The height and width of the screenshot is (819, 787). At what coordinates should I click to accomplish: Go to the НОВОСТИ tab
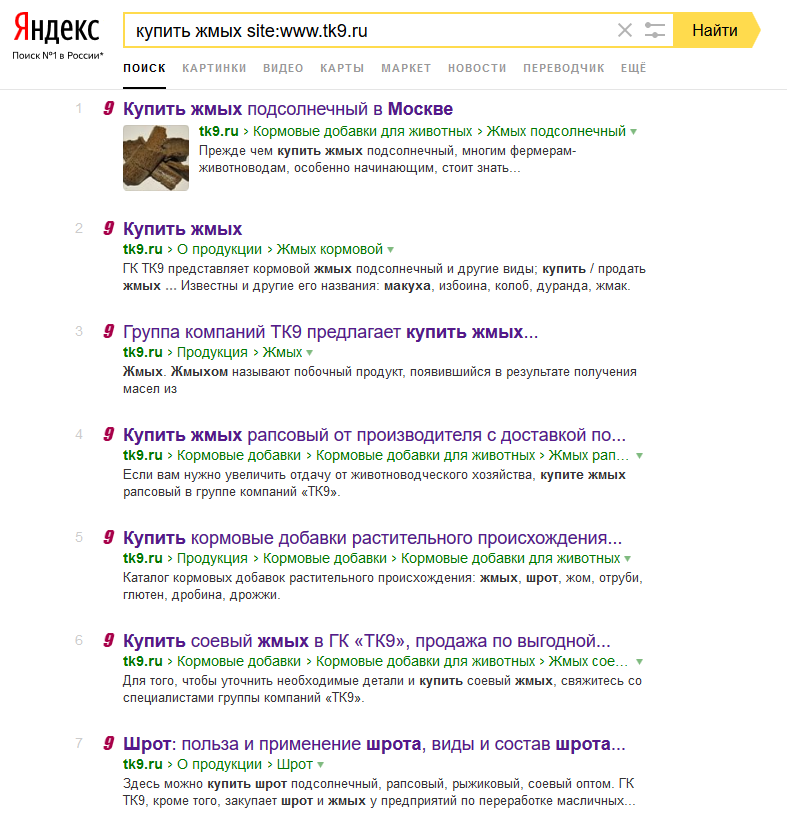click(477, 68)
